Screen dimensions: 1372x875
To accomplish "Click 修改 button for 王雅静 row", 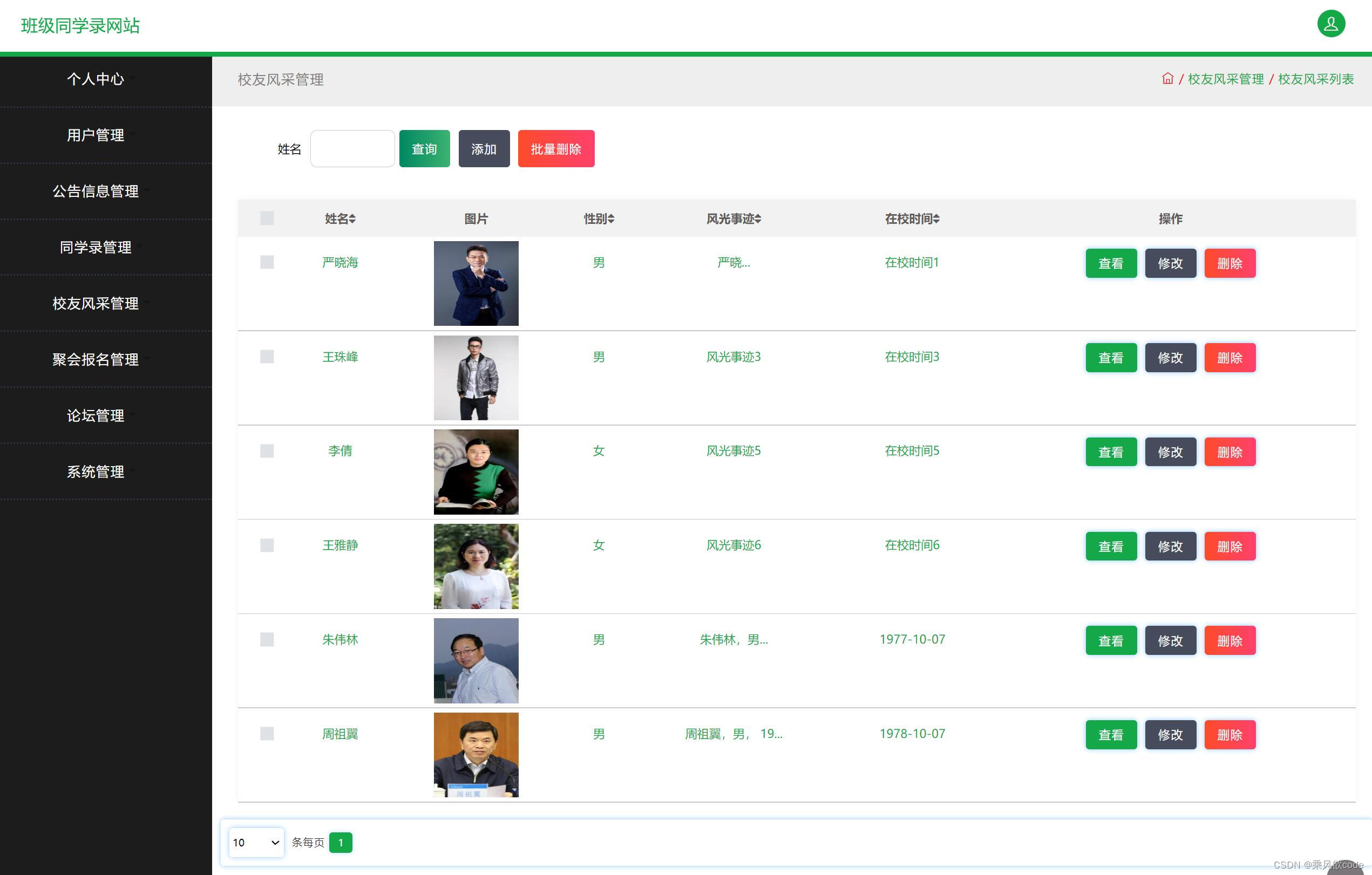I will [x=1170, y=546].
